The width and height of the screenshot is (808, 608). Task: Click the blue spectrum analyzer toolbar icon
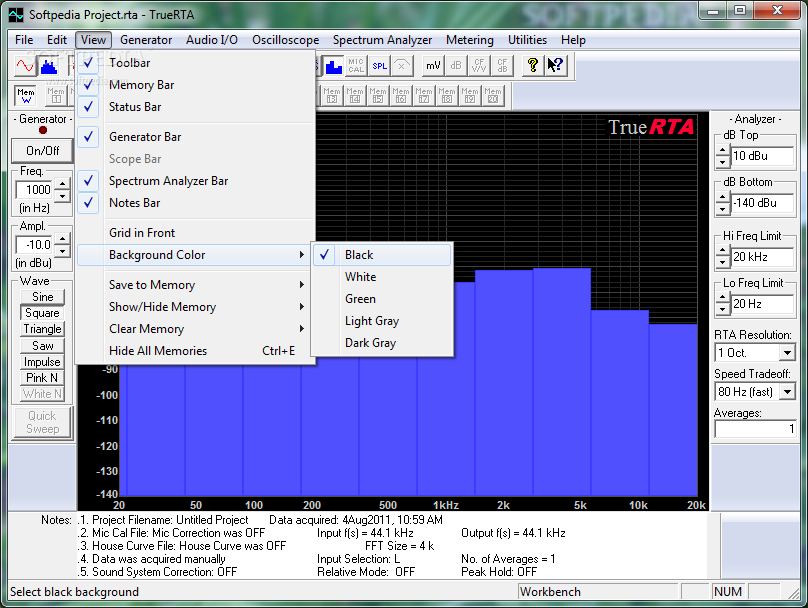click(x=49, y=65)
